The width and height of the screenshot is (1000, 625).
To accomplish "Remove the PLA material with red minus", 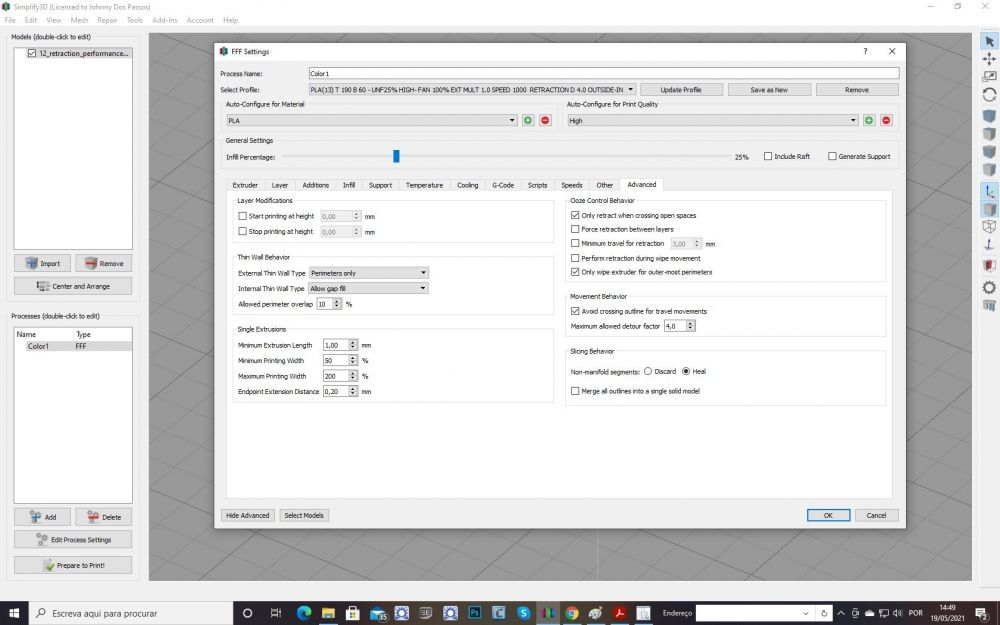I will [545, 121].
